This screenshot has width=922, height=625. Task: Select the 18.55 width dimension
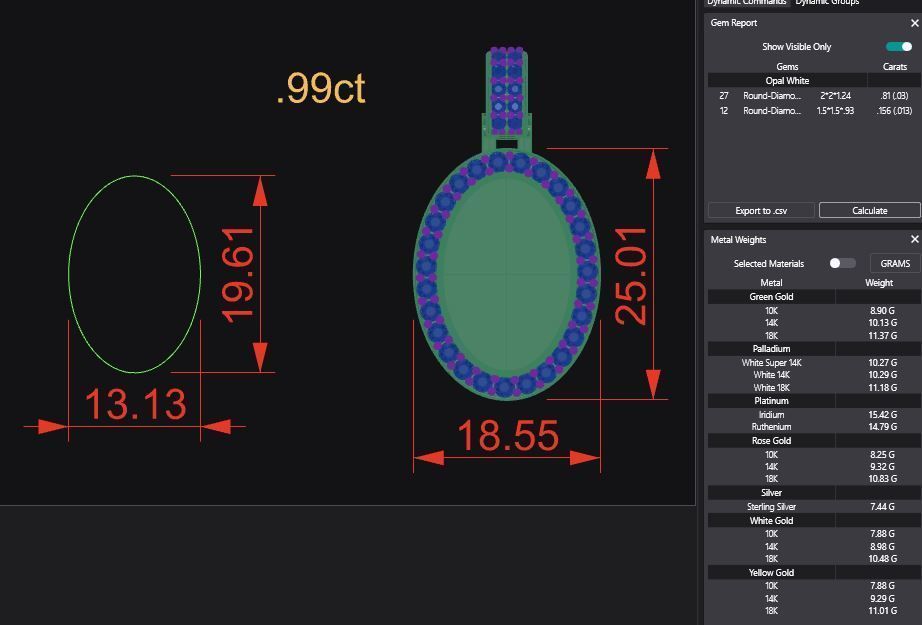click(507, 436)
